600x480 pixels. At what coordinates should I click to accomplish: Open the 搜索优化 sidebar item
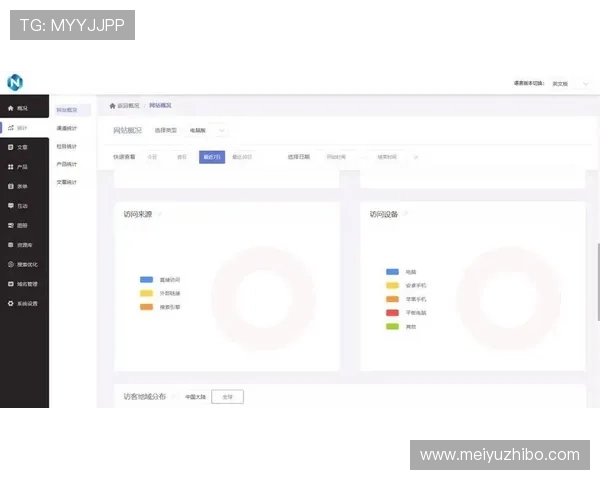(x=24, y=264)
